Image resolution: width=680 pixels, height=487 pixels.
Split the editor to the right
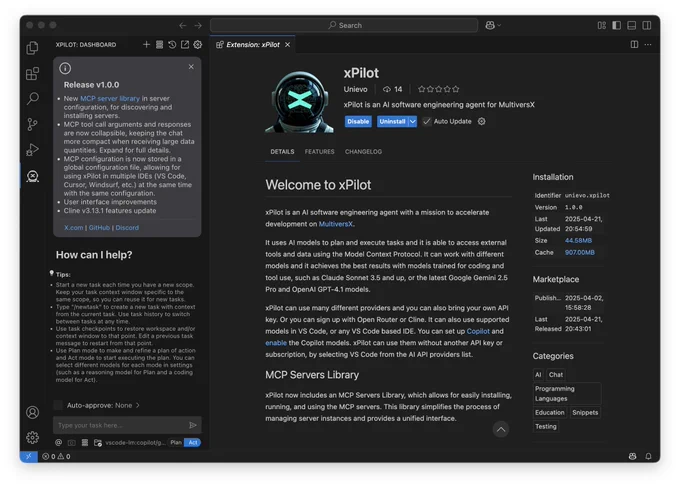point(634,45)
